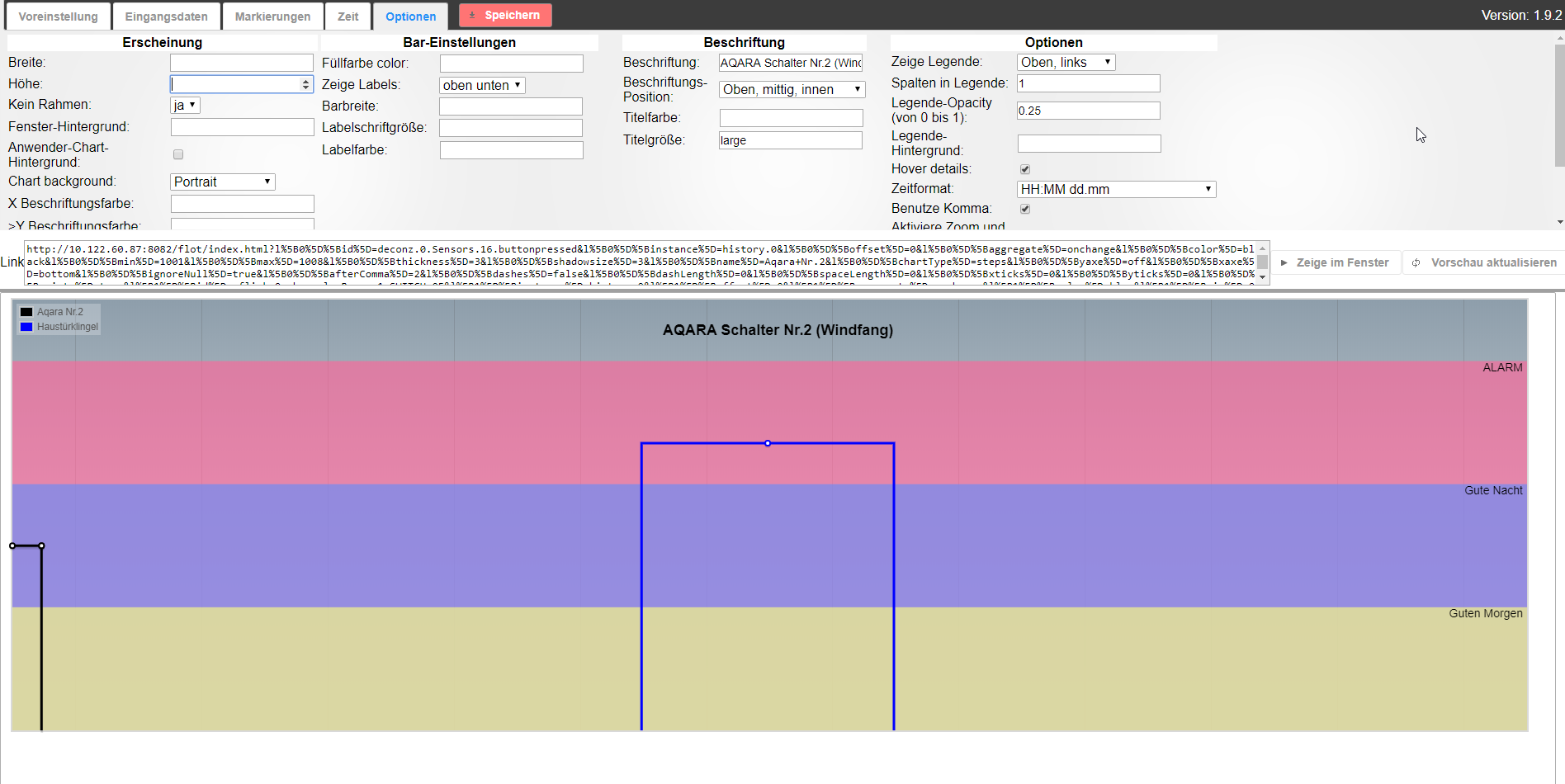1565x784 pixels.
Task: Toggle the Hover details checkbox
Action: [x=1025, y=169]
